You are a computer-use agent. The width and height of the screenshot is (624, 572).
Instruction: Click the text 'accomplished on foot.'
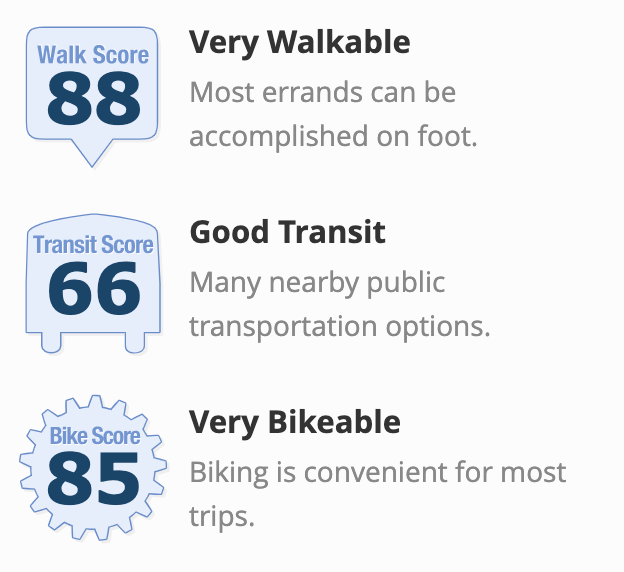pyautogui.click(x=333, y=136)
